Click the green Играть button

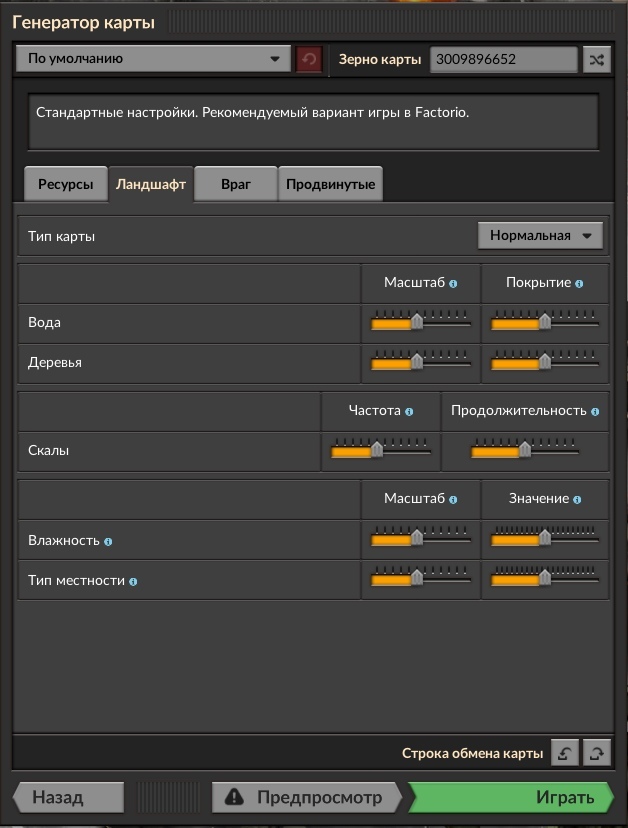pos(511,797)
